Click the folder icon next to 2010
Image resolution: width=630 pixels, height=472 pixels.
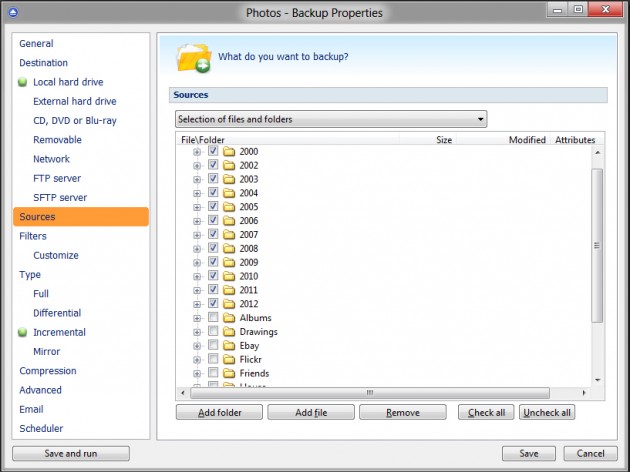228,276
